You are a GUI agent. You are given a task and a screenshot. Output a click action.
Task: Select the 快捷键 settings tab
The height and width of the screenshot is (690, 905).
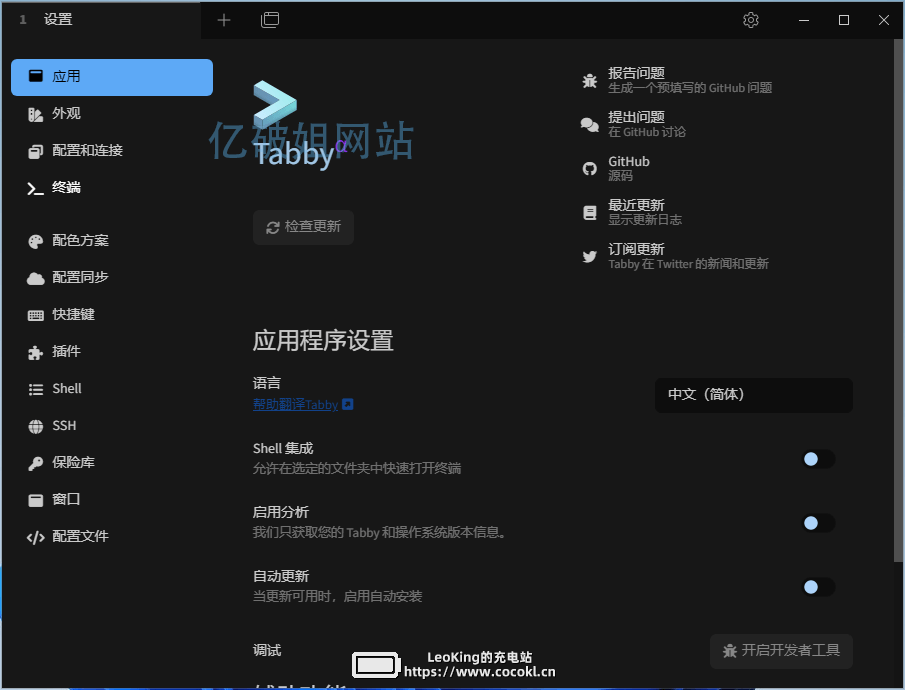coord(112,315)
